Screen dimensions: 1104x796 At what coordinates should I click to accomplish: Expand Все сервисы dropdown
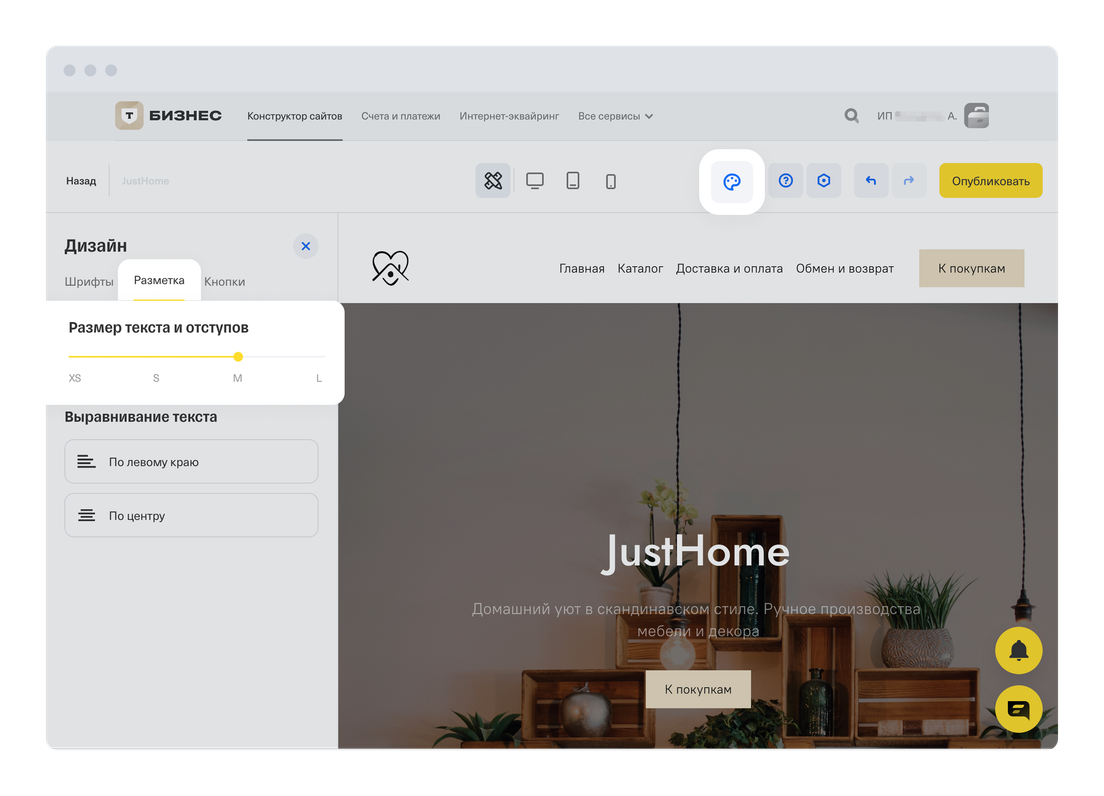tap(615, 116)
